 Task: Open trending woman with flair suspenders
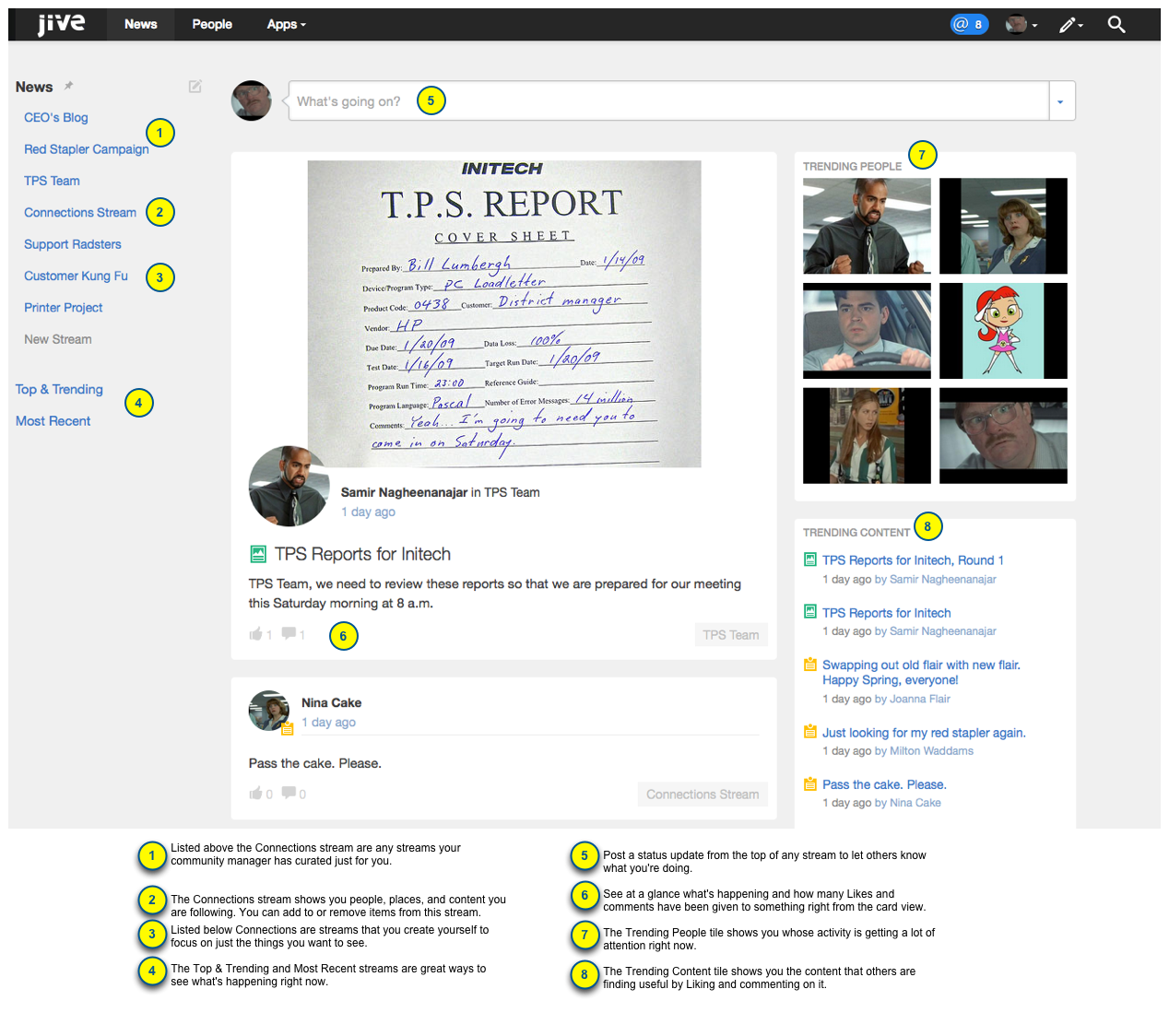click(867, 435)
